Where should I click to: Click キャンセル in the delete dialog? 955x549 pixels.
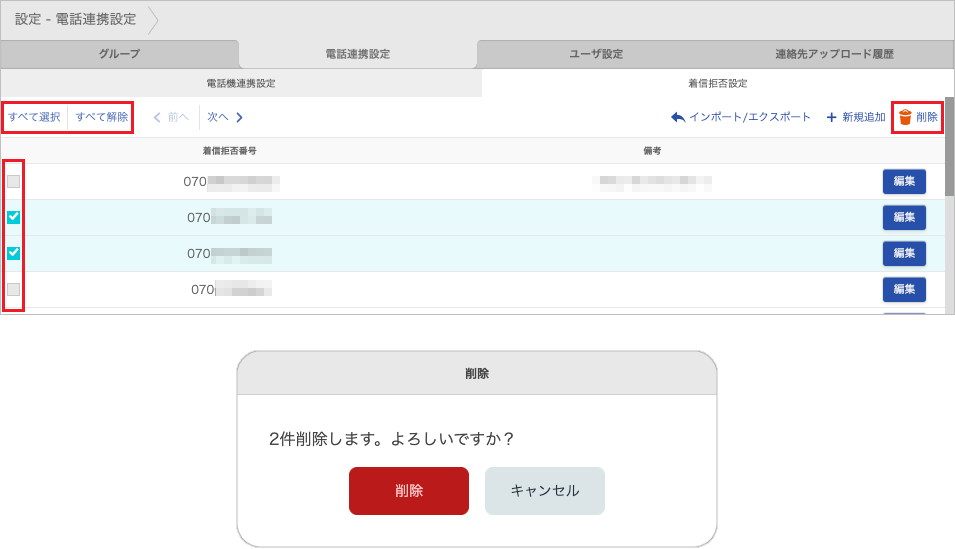(x=544, y=491)
